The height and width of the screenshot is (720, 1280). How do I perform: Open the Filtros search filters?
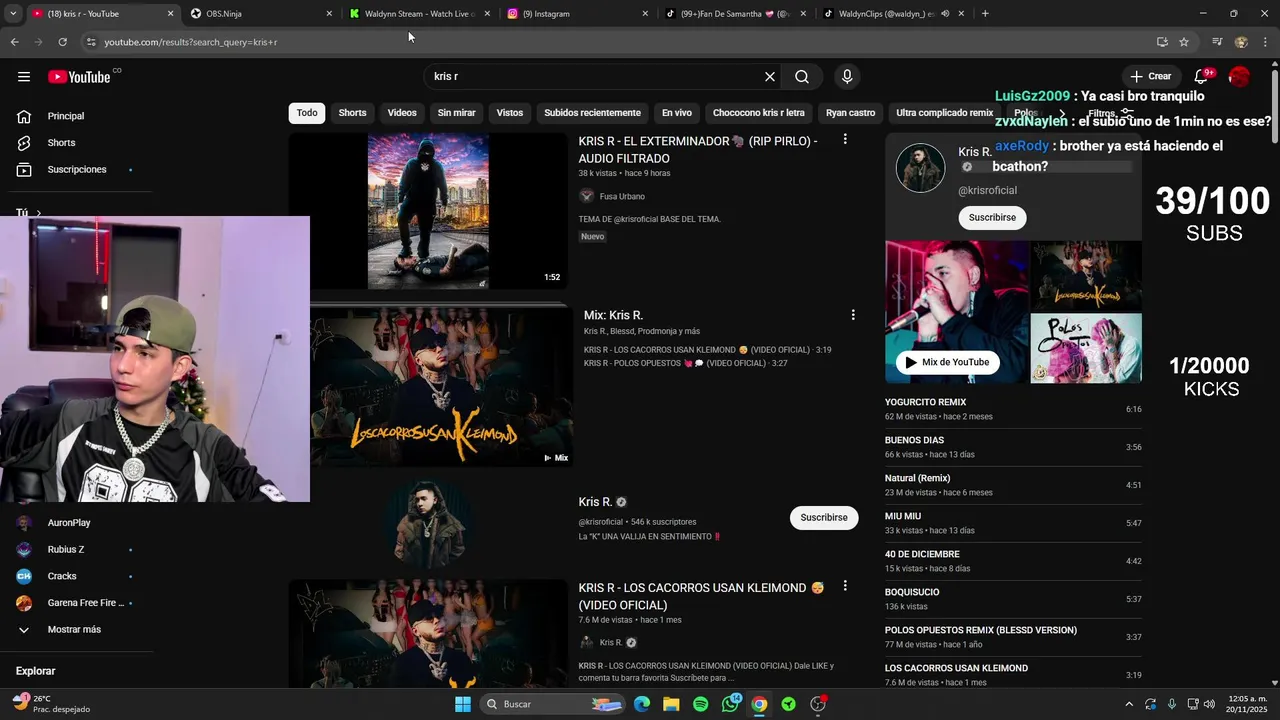pyautogui.click(x=1110, y=113)
